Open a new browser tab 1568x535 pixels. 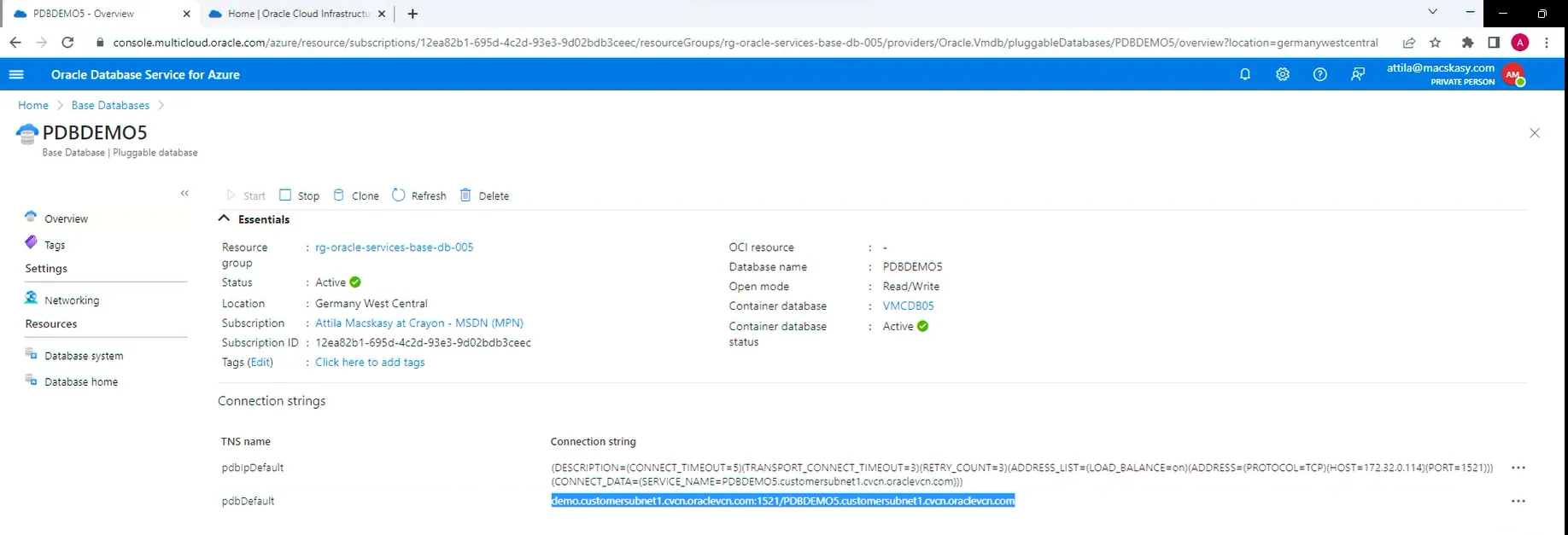(x=412, y=14)
